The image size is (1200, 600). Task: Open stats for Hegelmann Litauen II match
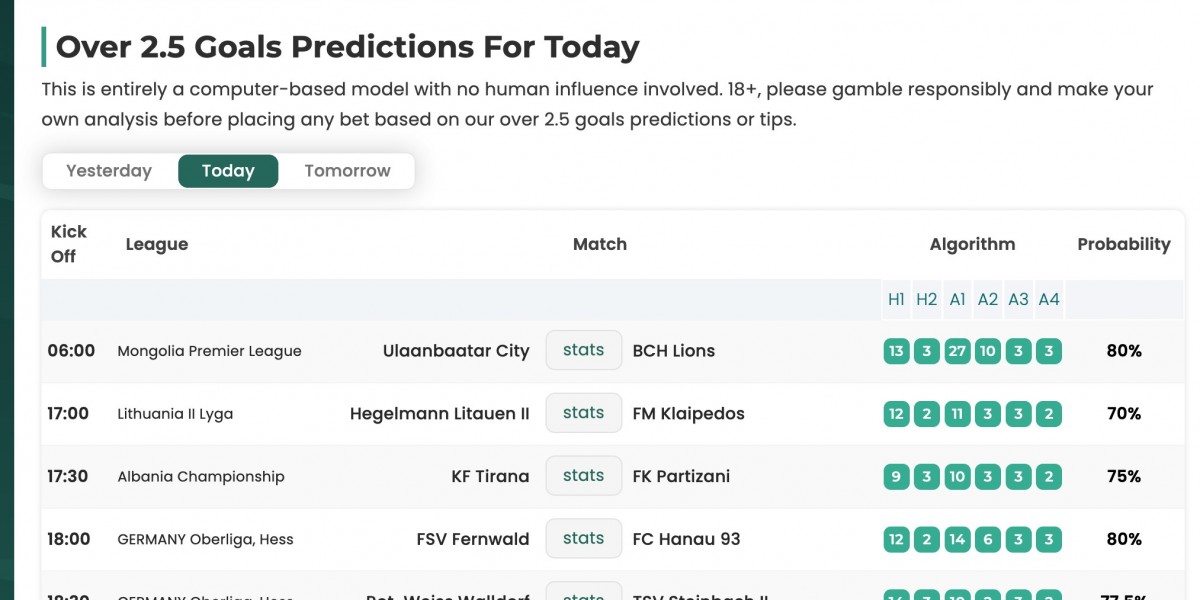click(x=584, y=413)
